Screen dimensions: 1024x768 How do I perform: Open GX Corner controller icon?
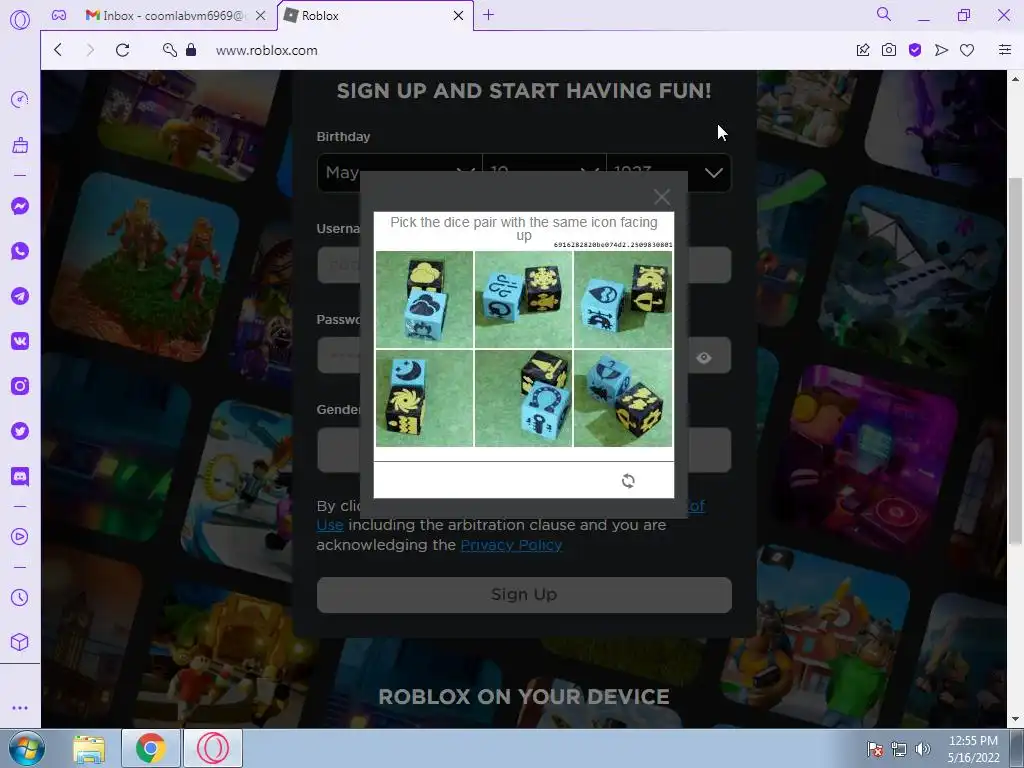coord(59,15)
